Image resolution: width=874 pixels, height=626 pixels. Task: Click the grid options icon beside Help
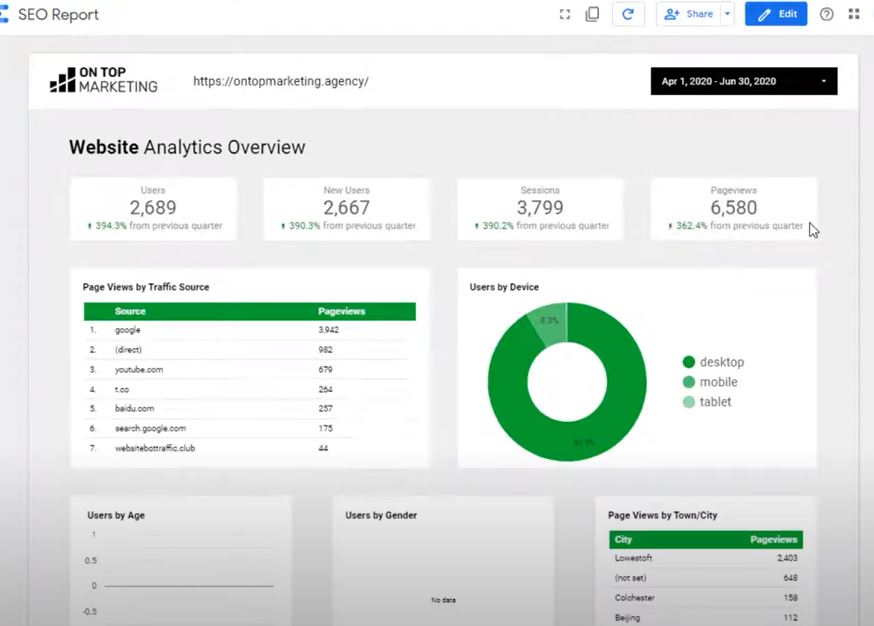(854, 14)
